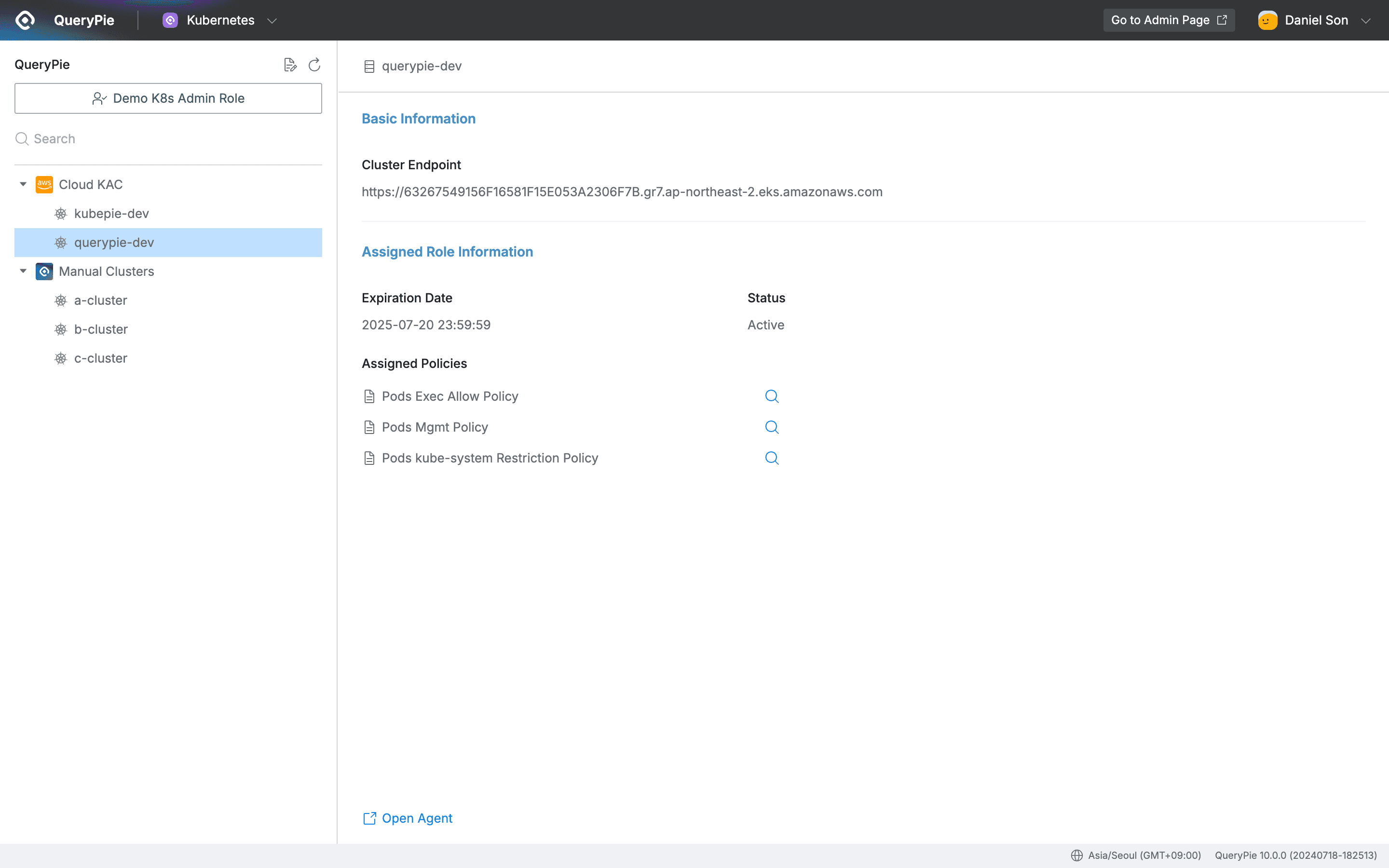This screenshot has width=1389, height=868.
Task: View details of Pods Exec Allow Policy
Action: coord(771,396)
